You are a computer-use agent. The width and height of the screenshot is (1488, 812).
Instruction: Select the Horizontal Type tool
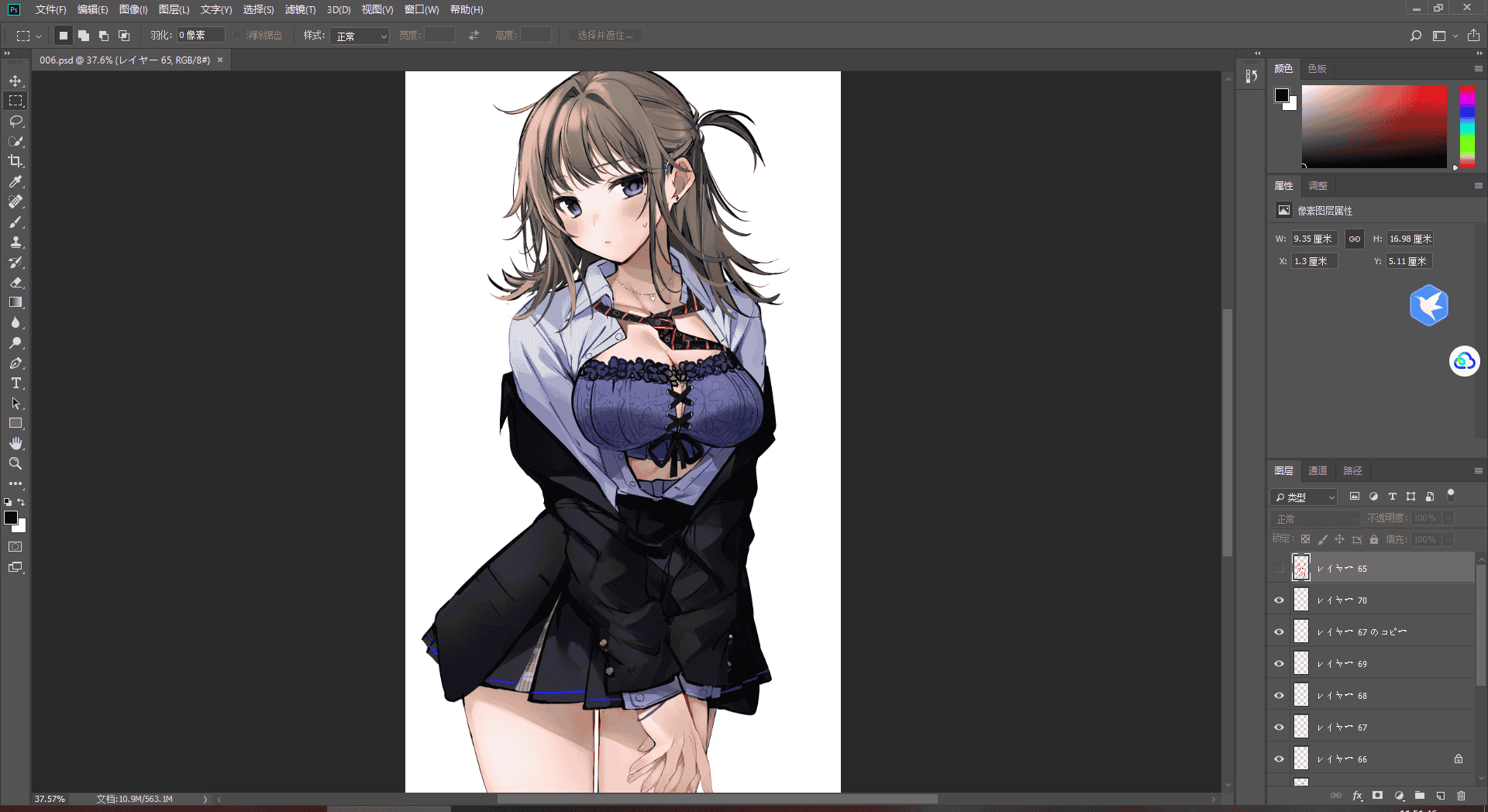pyautogui.click(x=15, y=383)
